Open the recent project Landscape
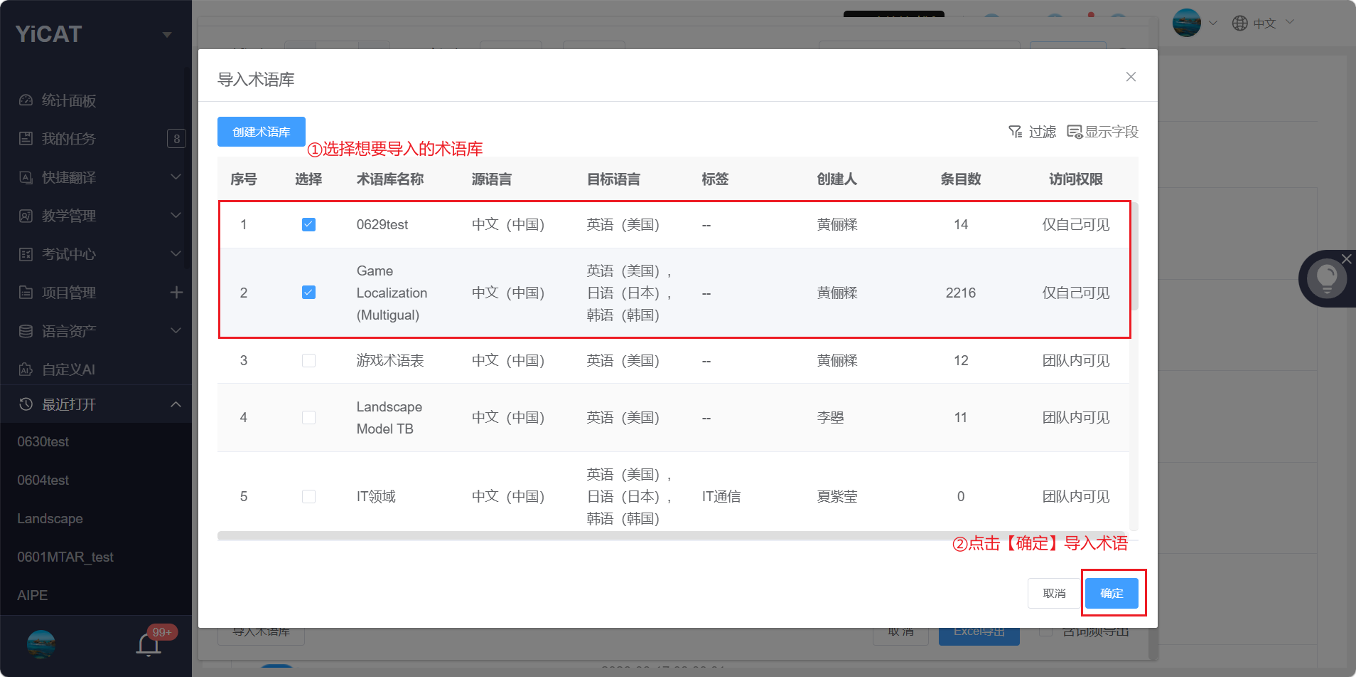1356x678 pixels. [50, 518]
